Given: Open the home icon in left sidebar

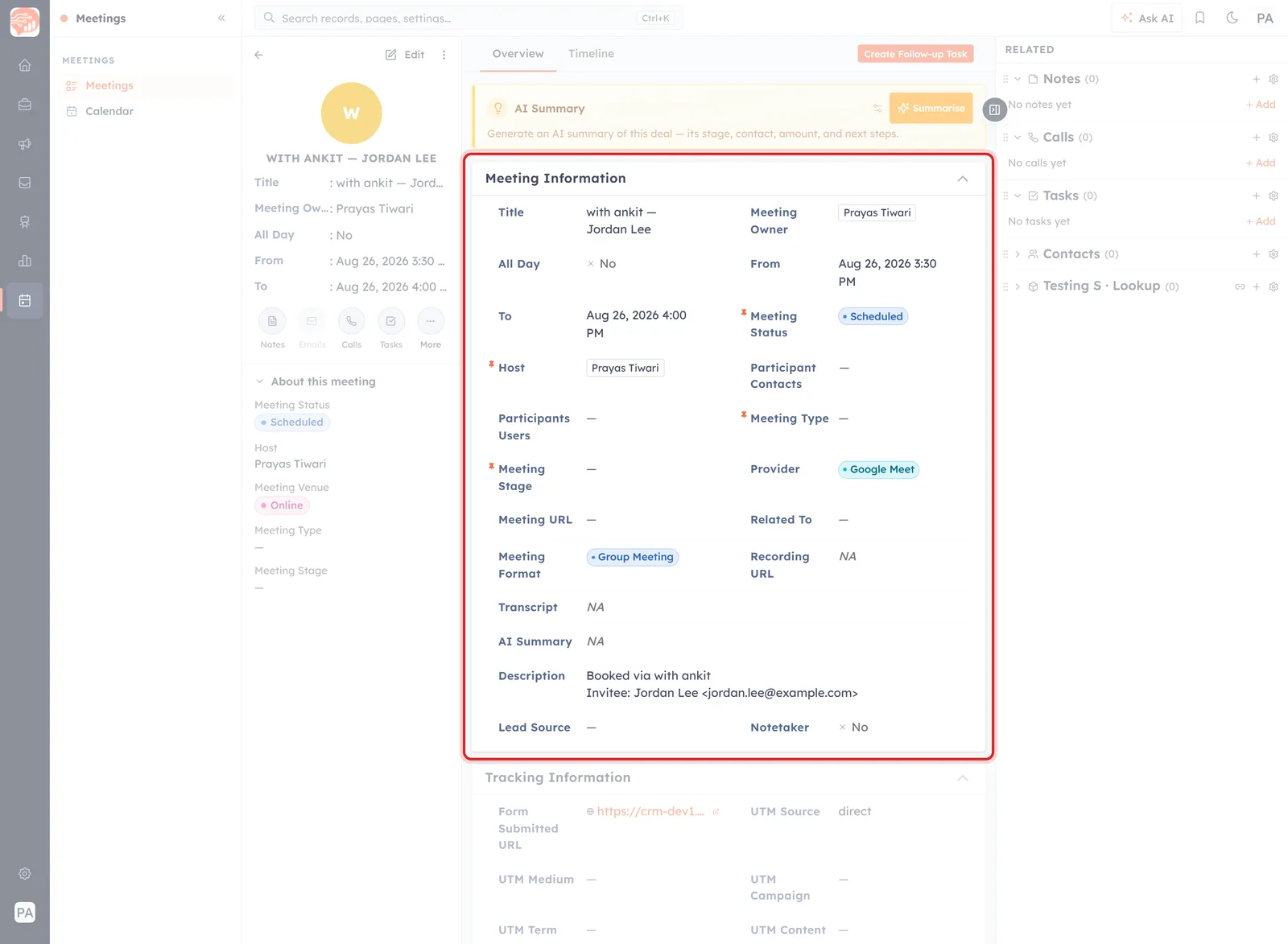Looking at the screenshot, I should pos(25,65).
